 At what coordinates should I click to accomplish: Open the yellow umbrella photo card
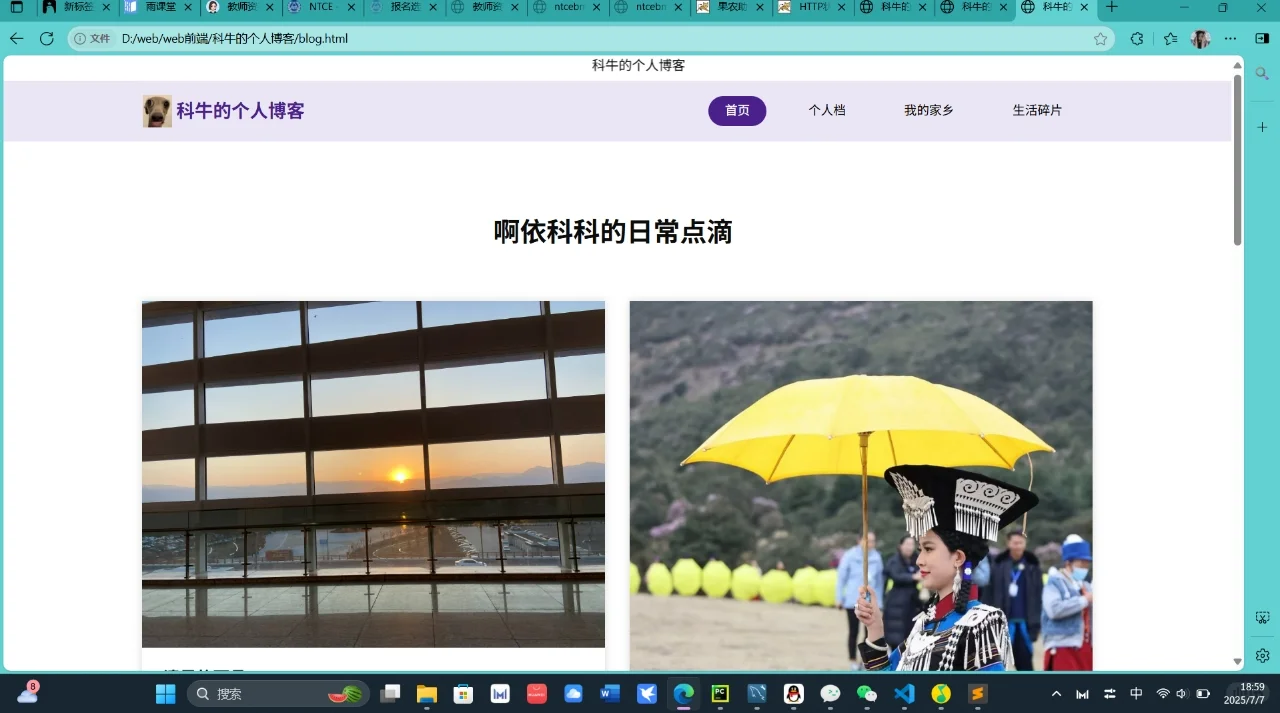coord(861,486)
